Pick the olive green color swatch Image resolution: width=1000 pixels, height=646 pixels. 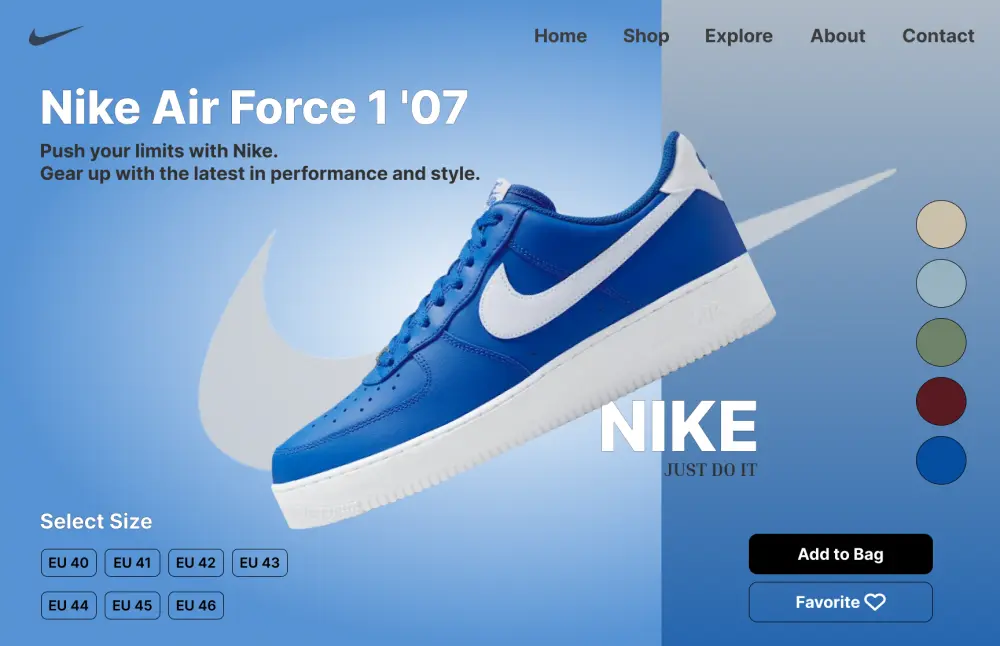tap(941, 342)
